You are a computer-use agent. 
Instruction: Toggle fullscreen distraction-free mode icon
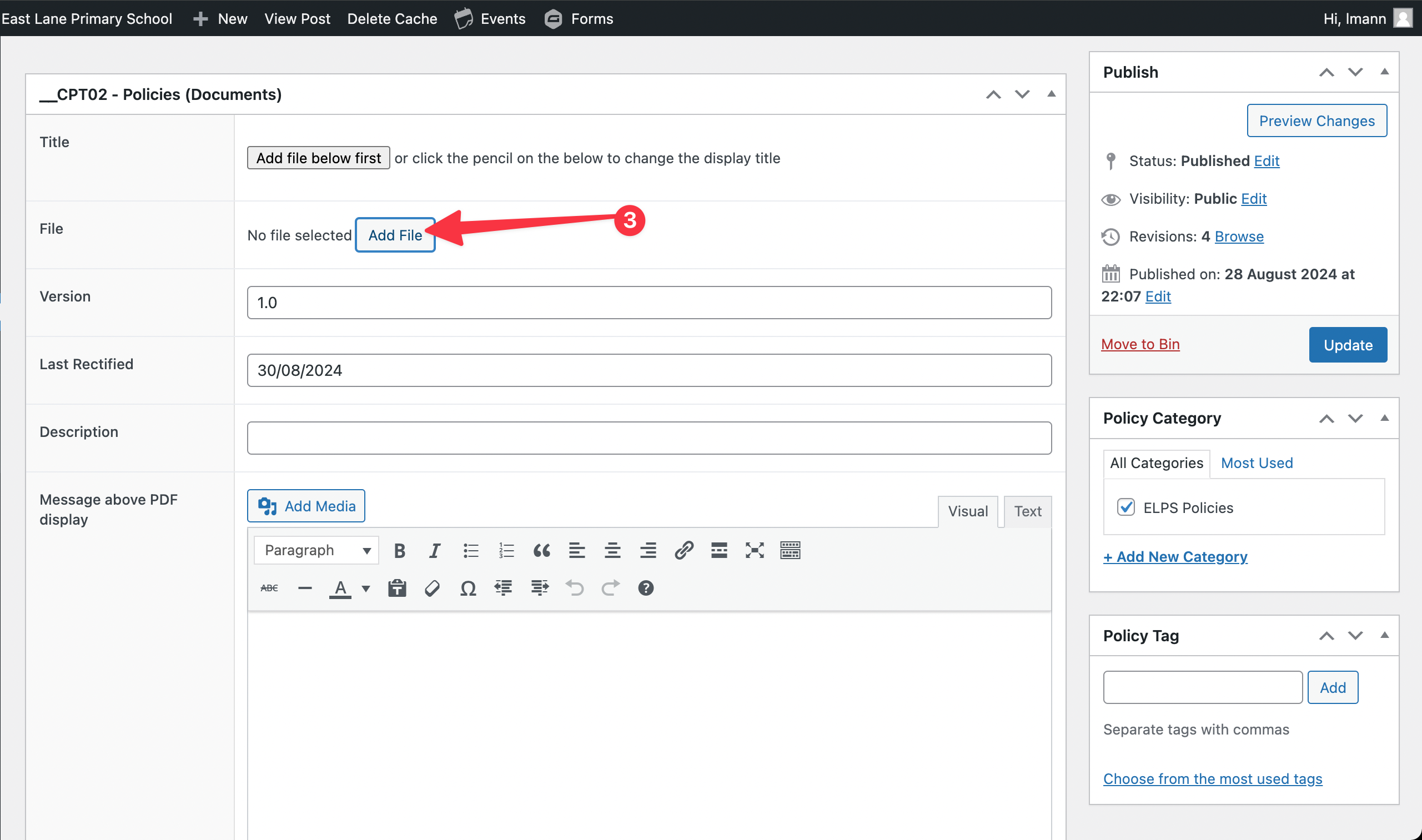point(755,550)
